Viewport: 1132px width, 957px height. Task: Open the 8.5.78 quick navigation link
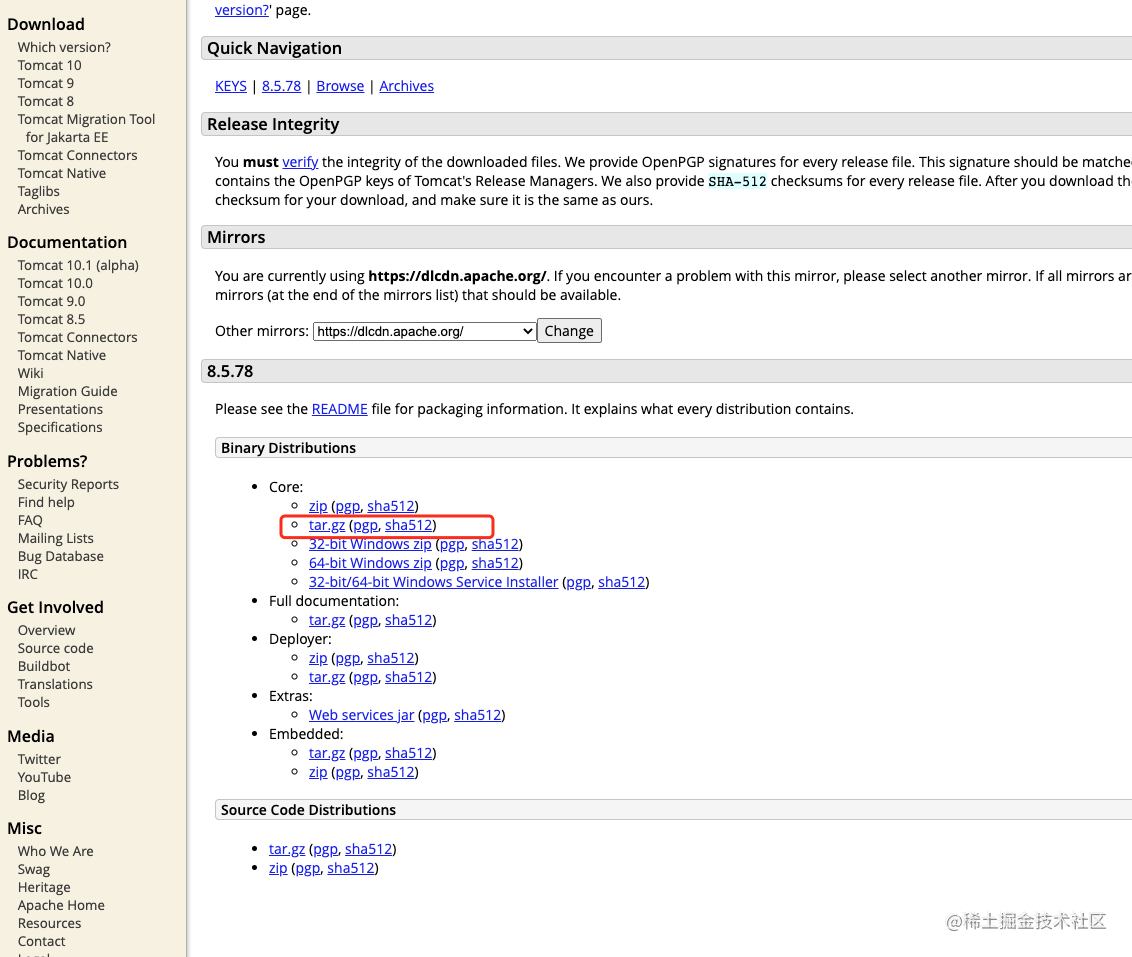pos(282,86)
